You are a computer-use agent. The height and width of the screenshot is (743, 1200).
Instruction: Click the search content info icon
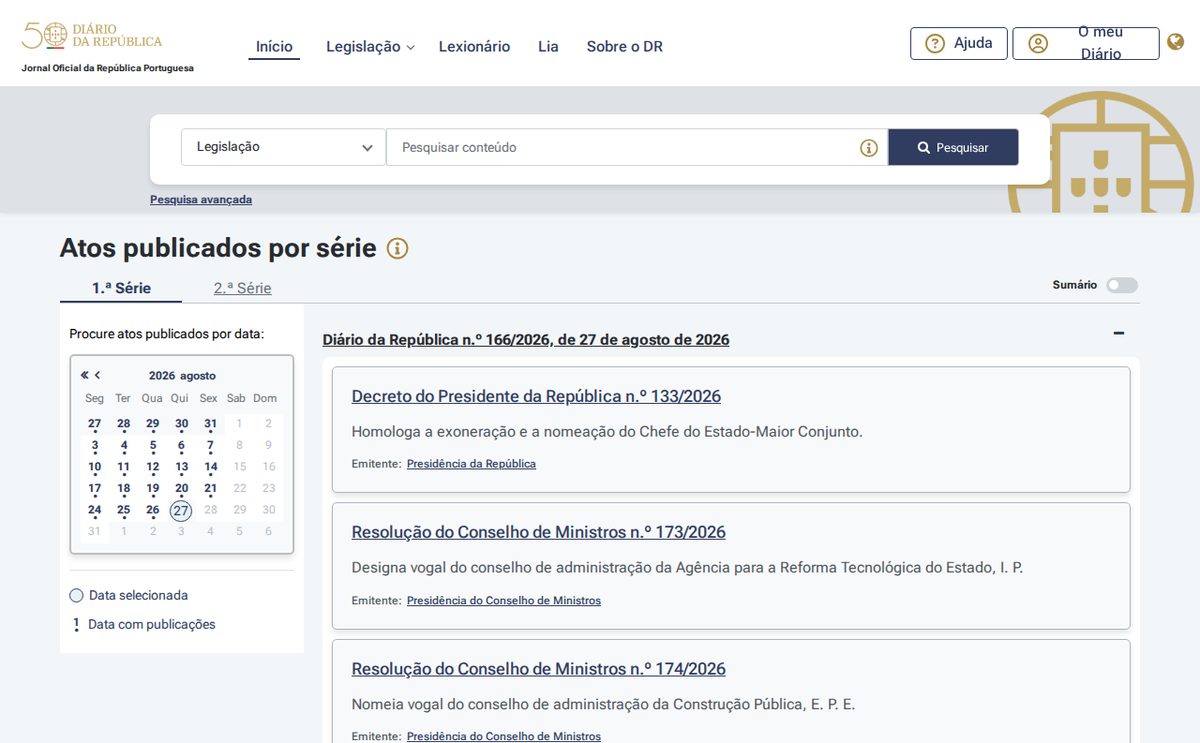point(869,148)
